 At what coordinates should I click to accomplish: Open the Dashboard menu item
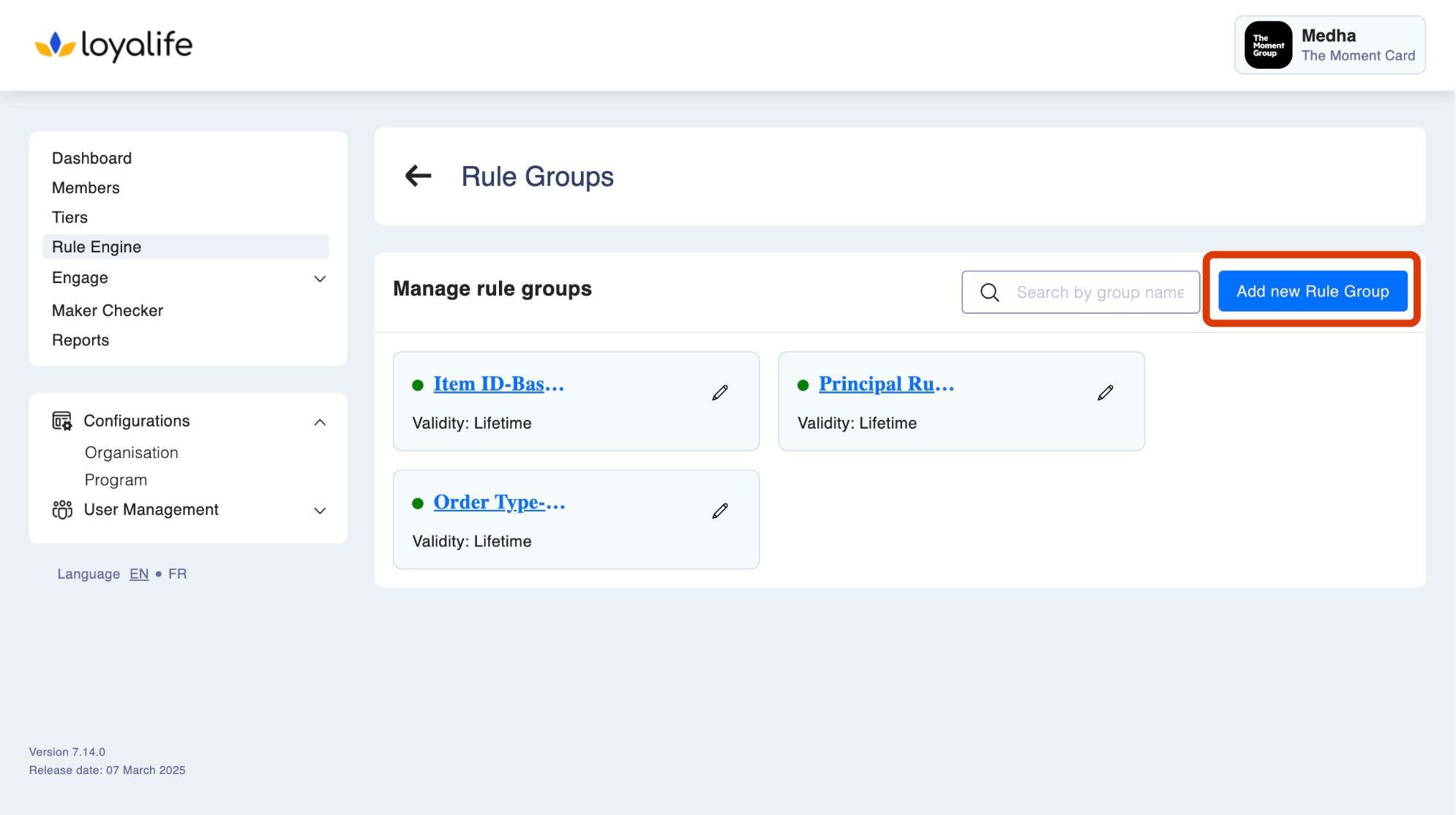[91, 158]
